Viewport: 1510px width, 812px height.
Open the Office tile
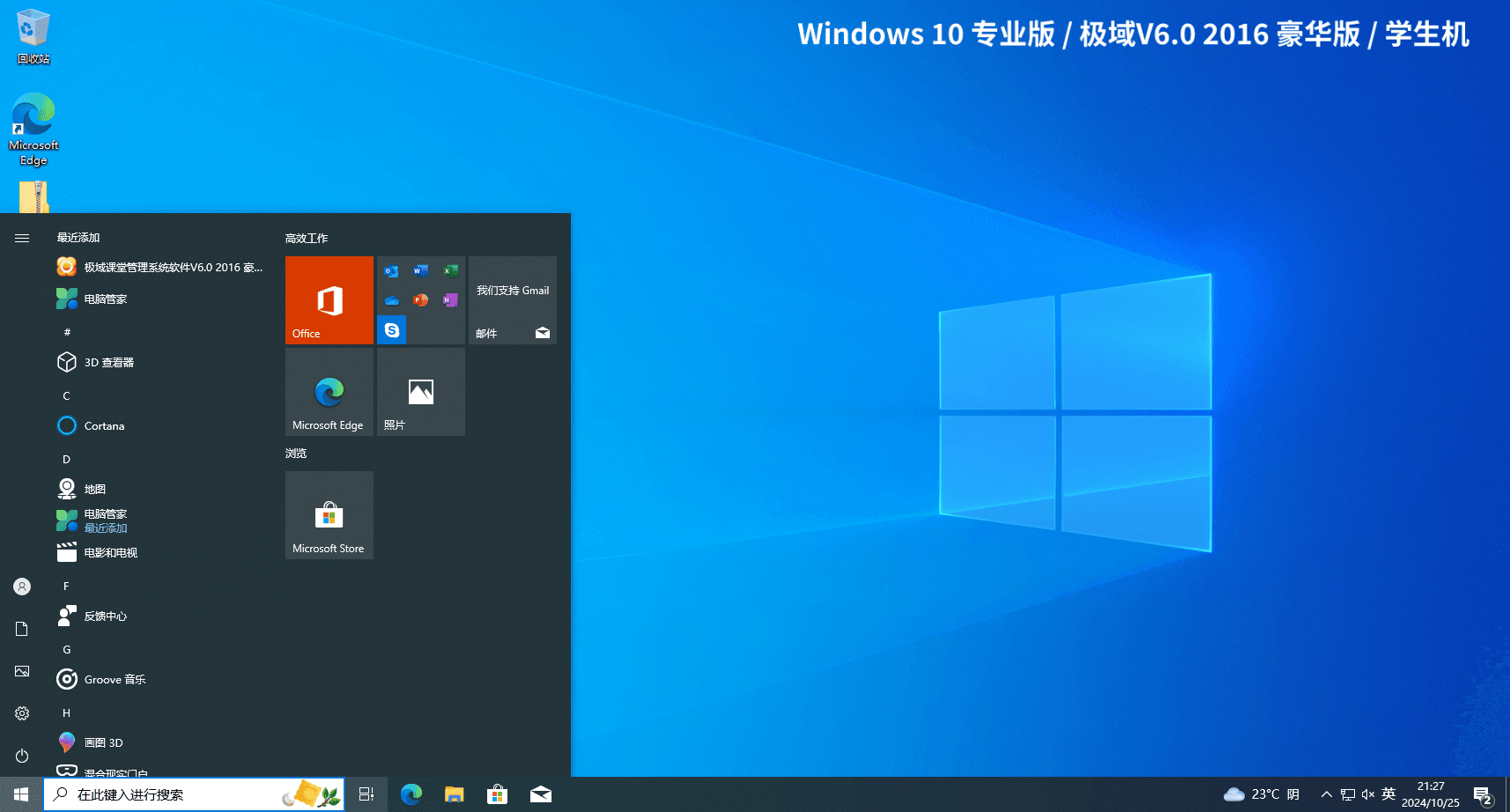coord(329,300)
